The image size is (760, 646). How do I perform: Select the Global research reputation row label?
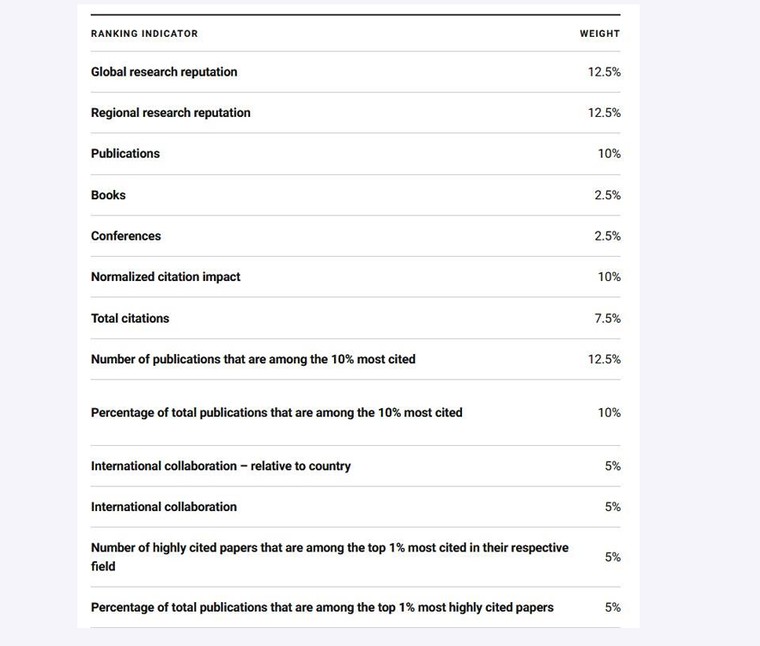pyautogui.click(x=164, y=72)
